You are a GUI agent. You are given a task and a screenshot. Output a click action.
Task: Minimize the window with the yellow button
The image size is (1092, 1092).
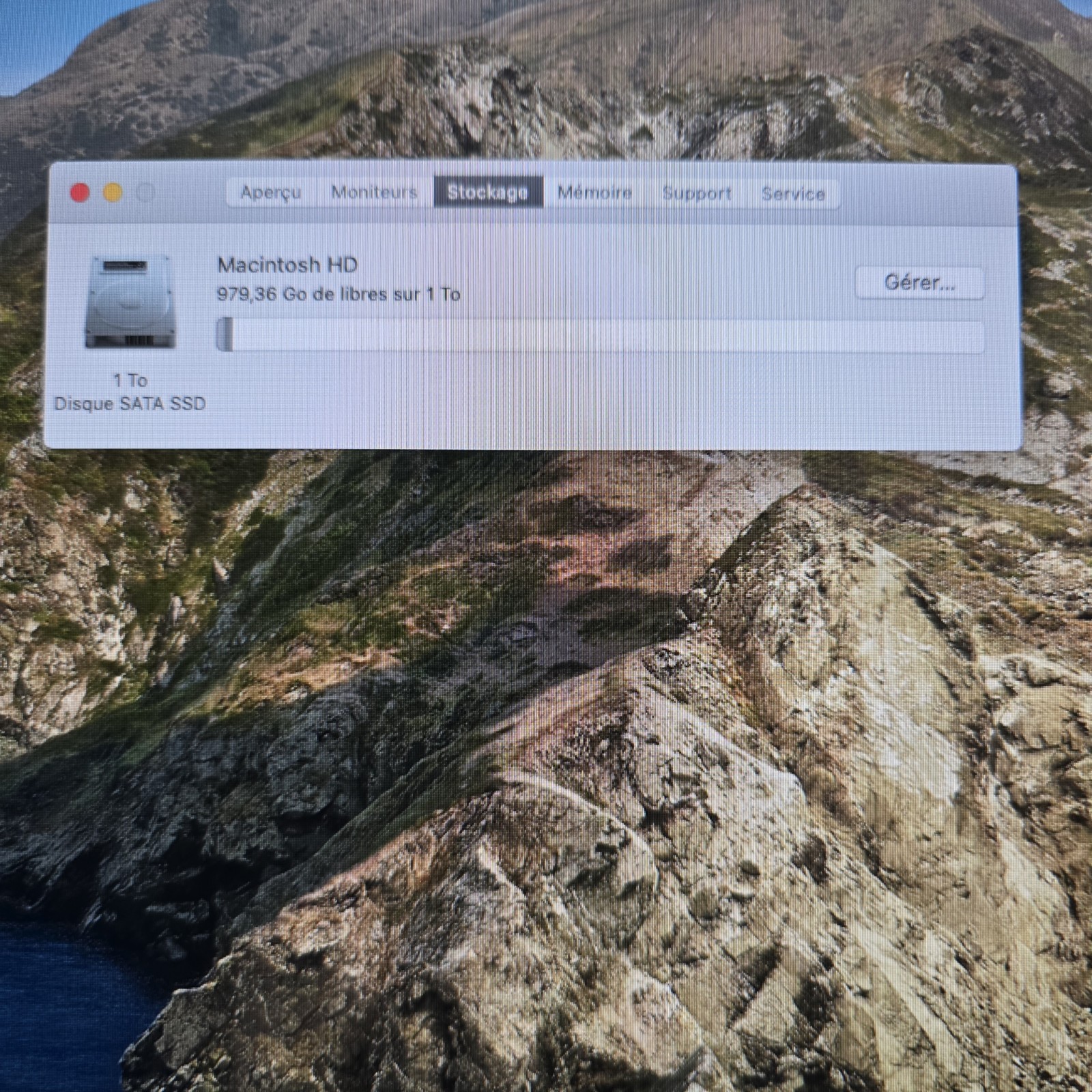(113, 193)
